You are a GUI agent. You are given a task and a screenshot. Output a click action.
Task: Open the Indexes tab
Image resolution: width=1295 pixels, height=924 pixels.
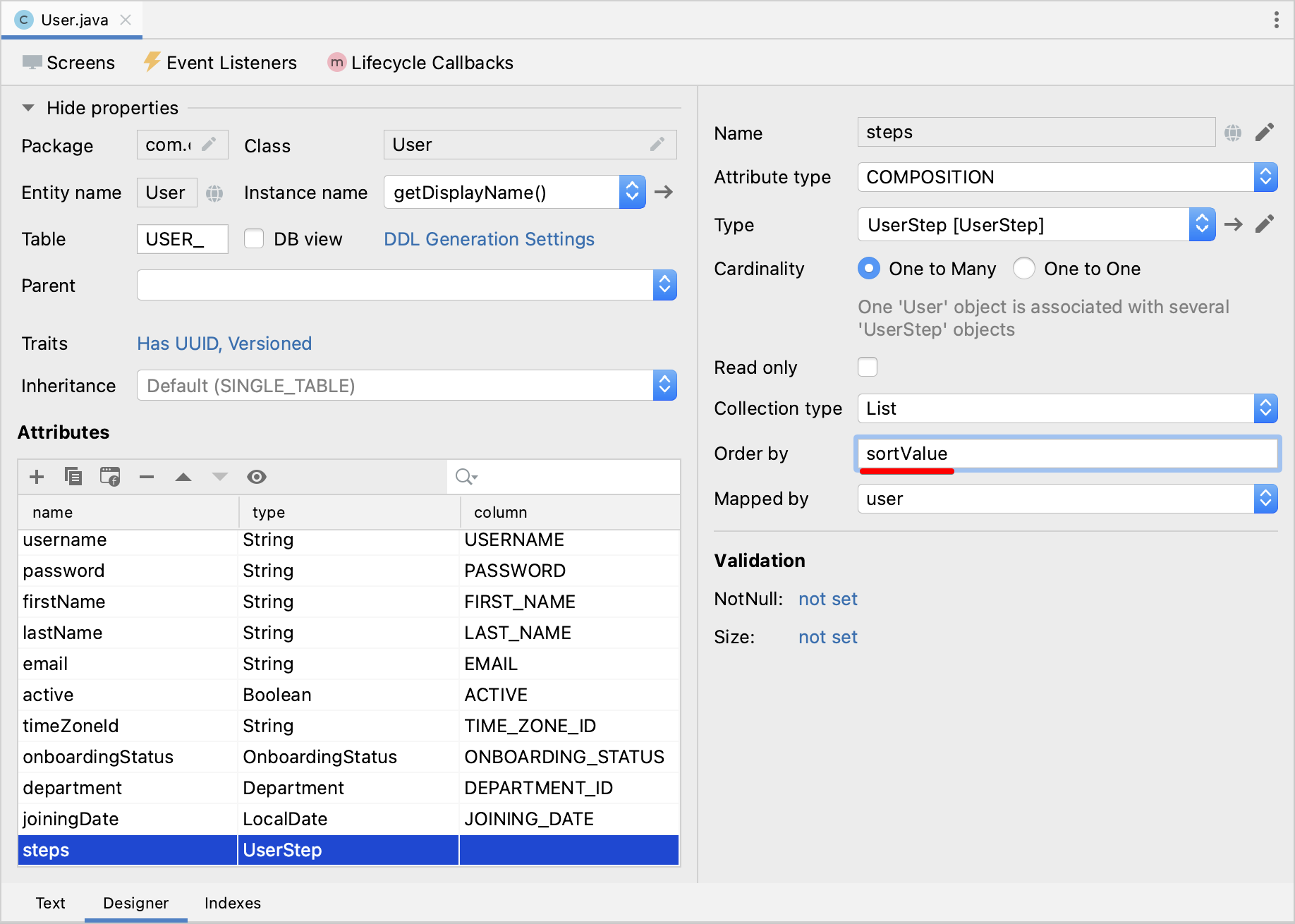coord(232,903)
